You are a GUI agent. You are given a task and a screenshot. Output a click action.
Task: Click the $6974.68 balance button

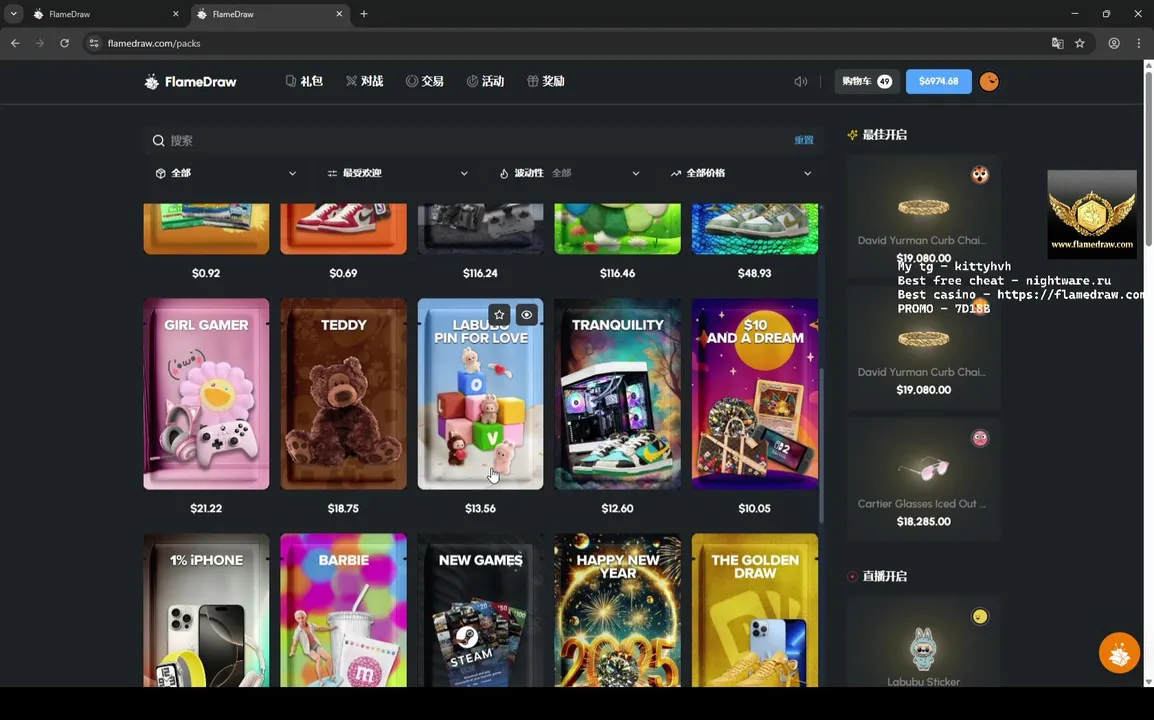(938, 82)
